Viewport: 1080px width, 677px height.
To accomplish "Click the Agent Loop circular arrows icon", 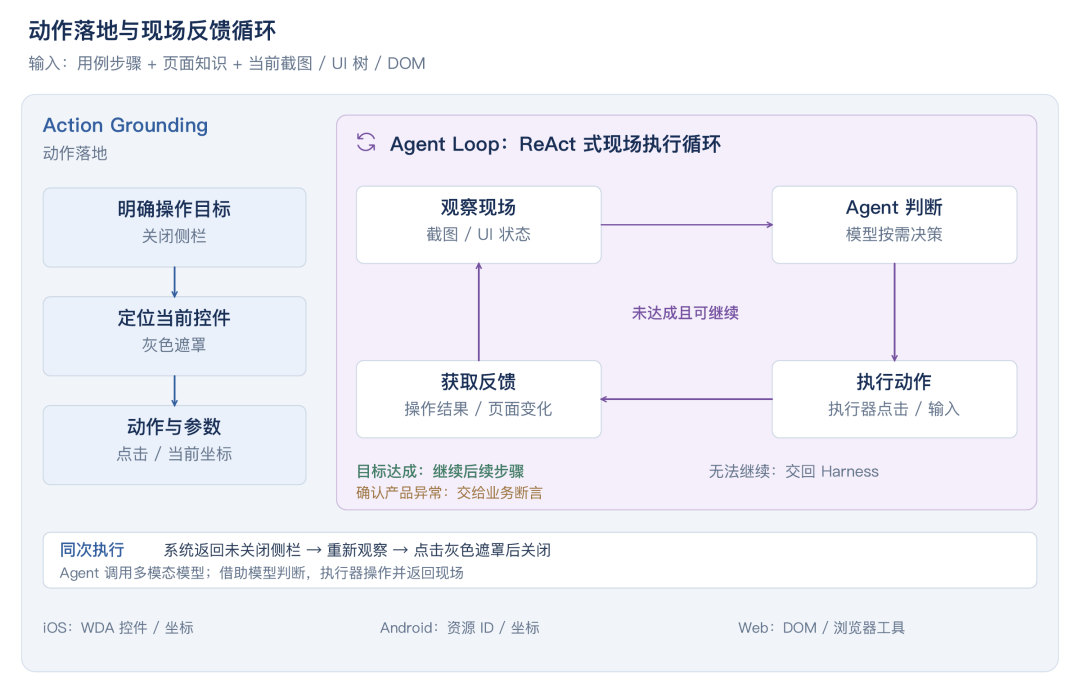I will (366, 143).
